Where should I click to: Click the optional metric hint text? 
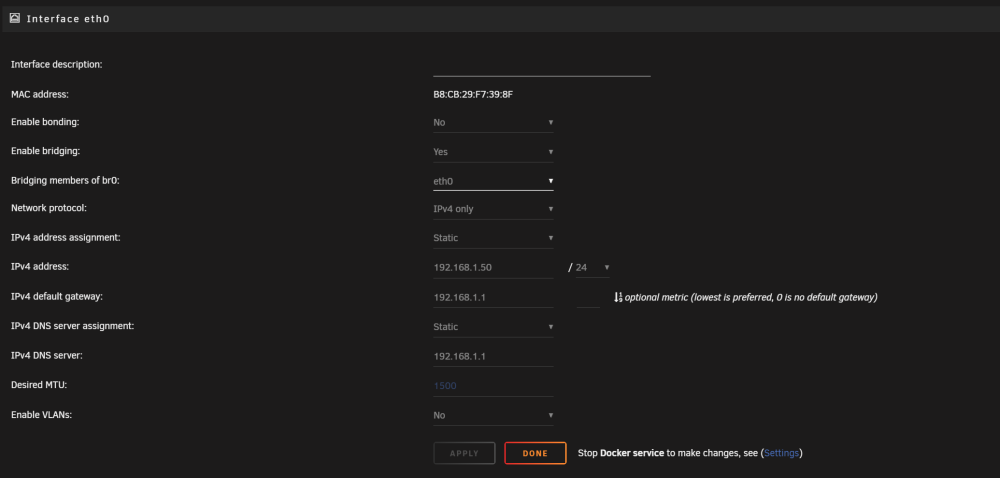pyautogui.click(x=751, y=298)
